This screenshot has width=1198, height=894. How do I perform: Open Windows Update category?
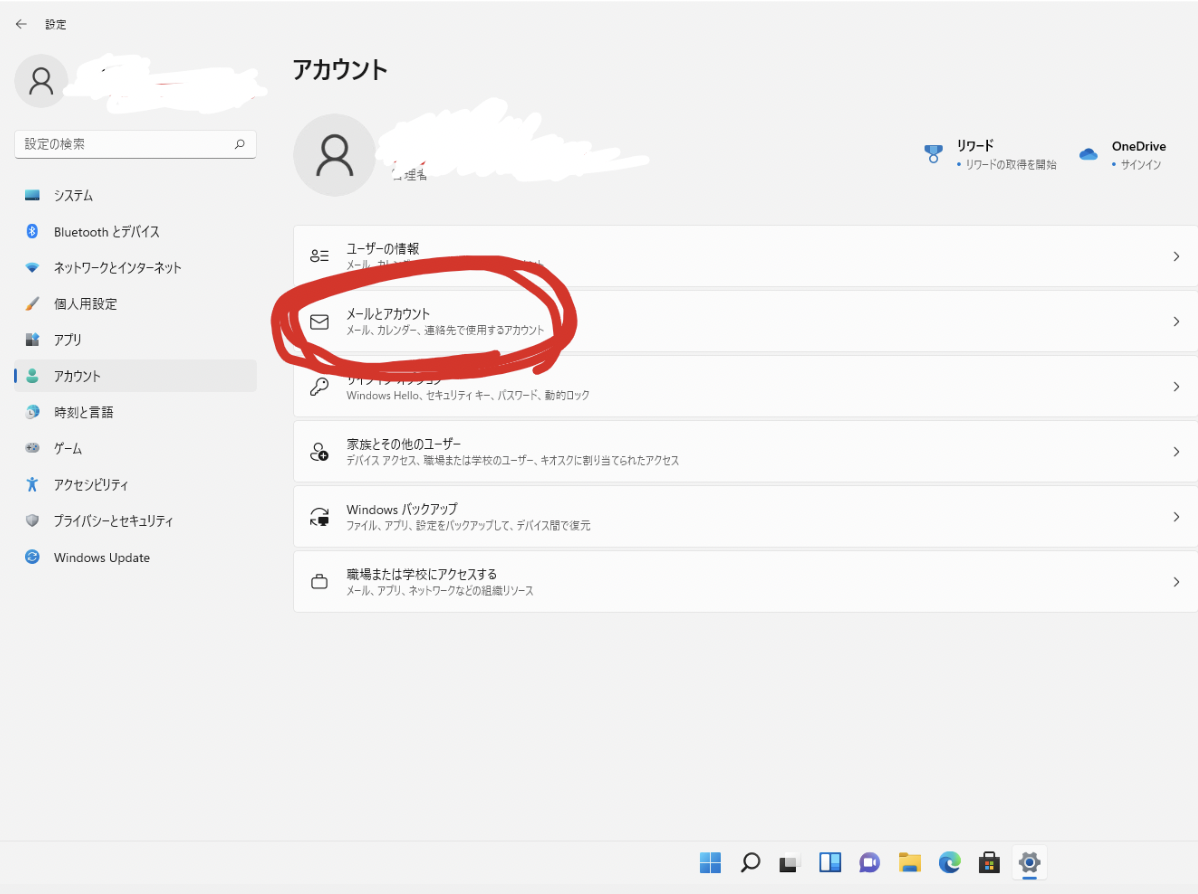[x=135, y=557]
